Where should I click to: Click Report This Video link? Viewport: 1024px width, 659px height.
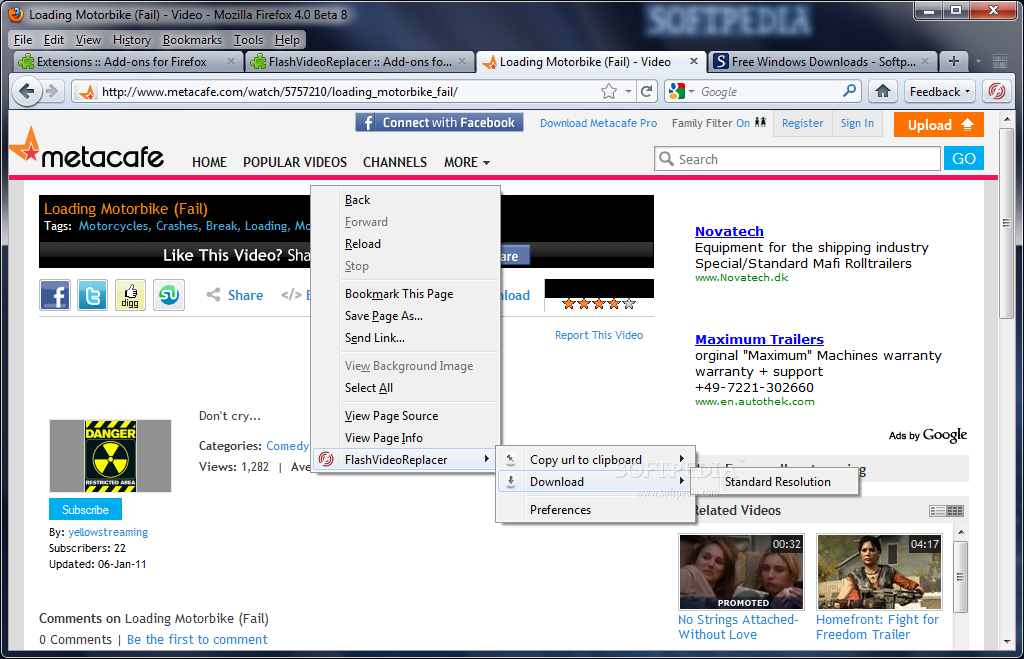pos(599,335)
